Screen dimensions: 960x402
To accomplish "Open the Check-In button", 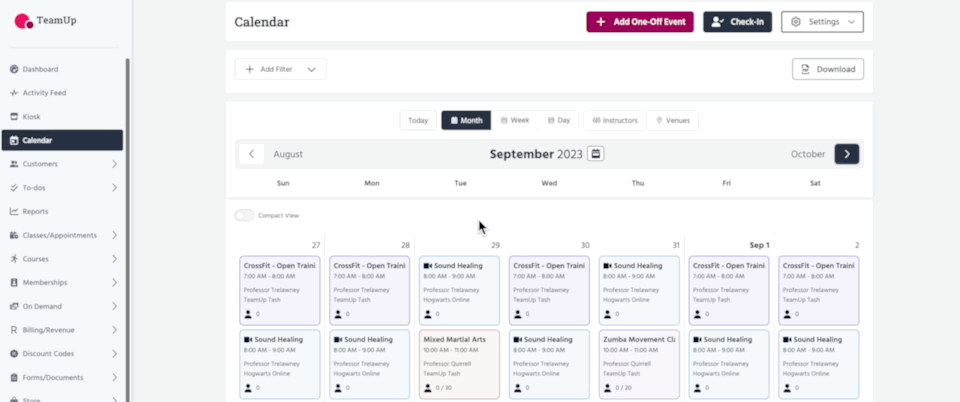I will click(x=737, y=22).
